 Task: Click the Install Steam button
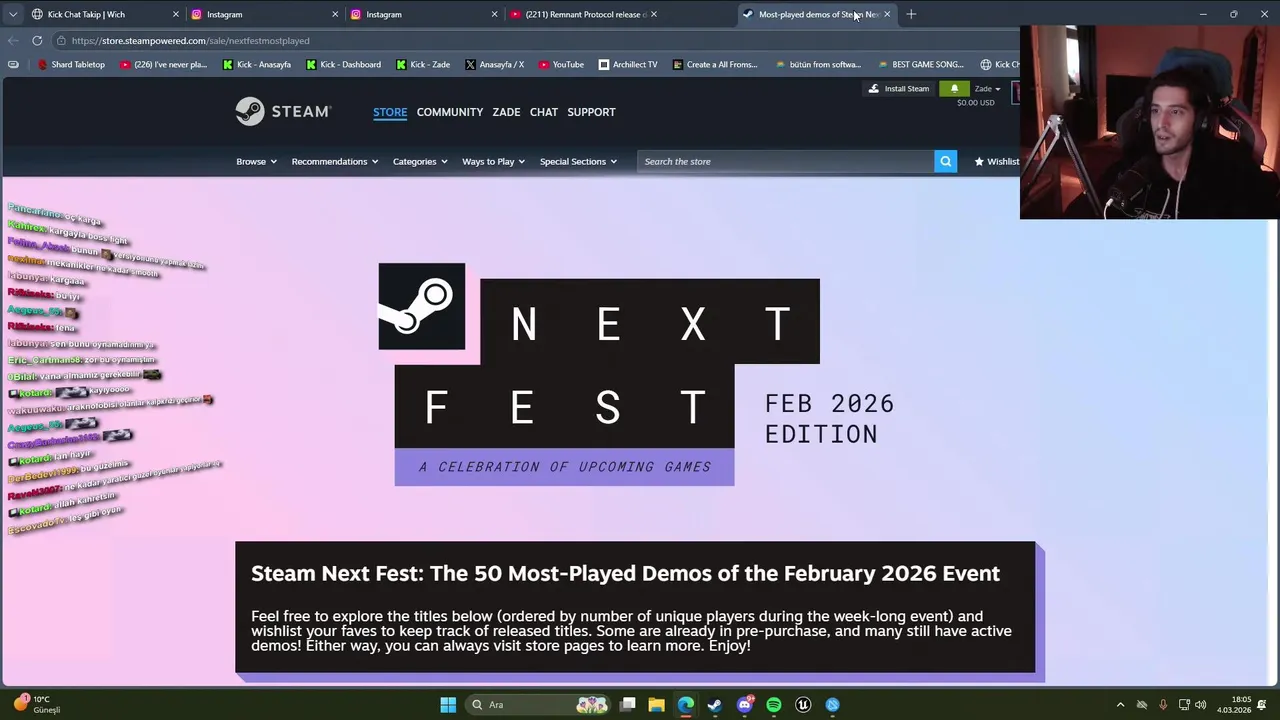point(899,89)
